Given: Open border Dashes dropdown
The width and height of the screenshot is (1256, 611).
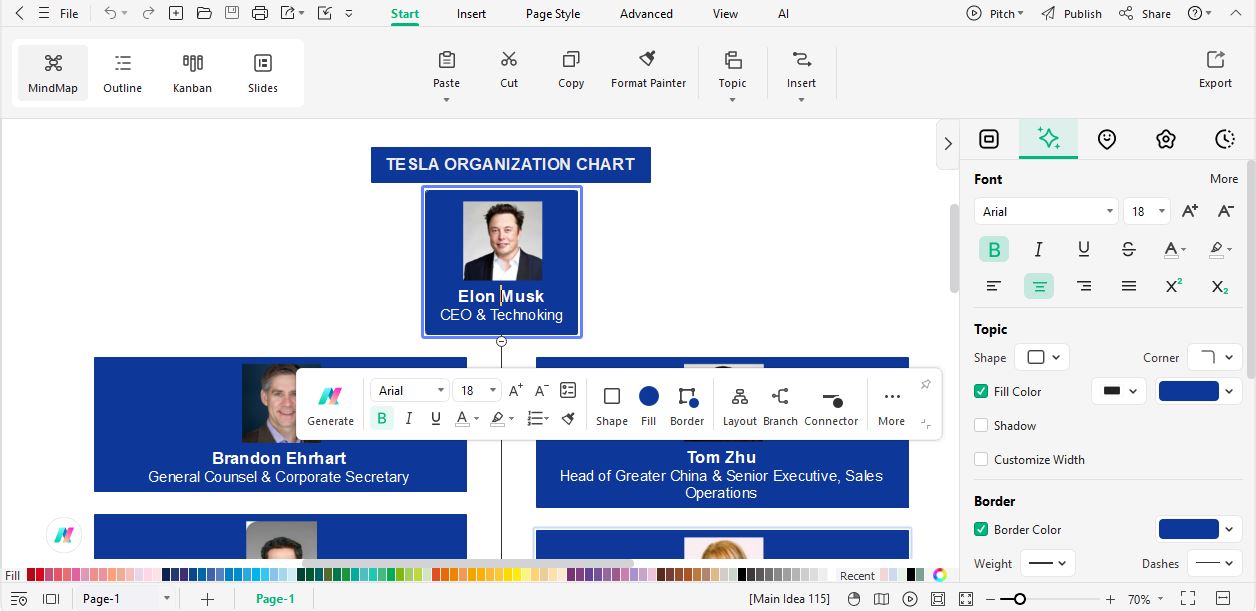Looking at the screenshot, I should click(1215, 563).
